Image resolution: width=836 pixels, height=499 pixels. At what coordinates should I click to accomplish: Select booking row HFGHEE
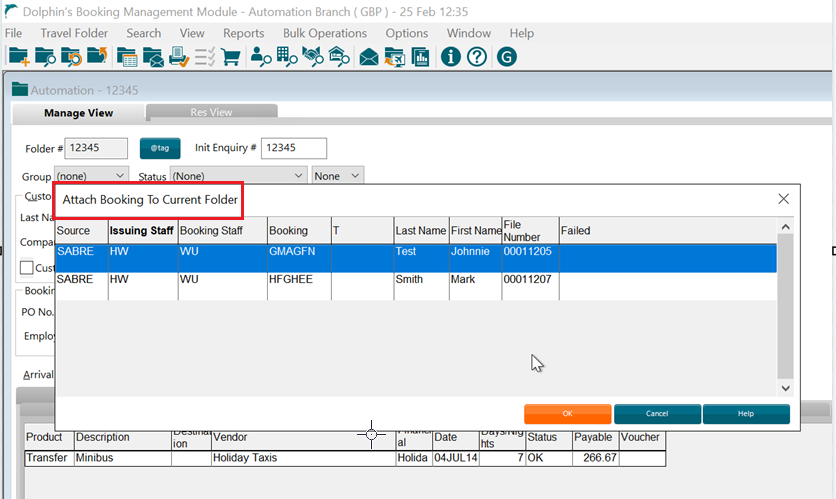[x=416, y=286]
